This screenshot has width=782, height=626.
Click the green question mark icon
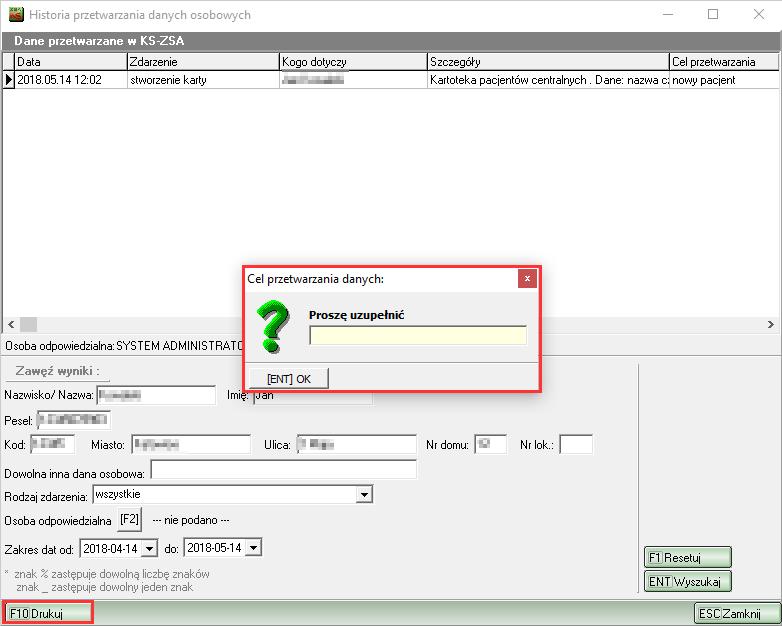273,326
